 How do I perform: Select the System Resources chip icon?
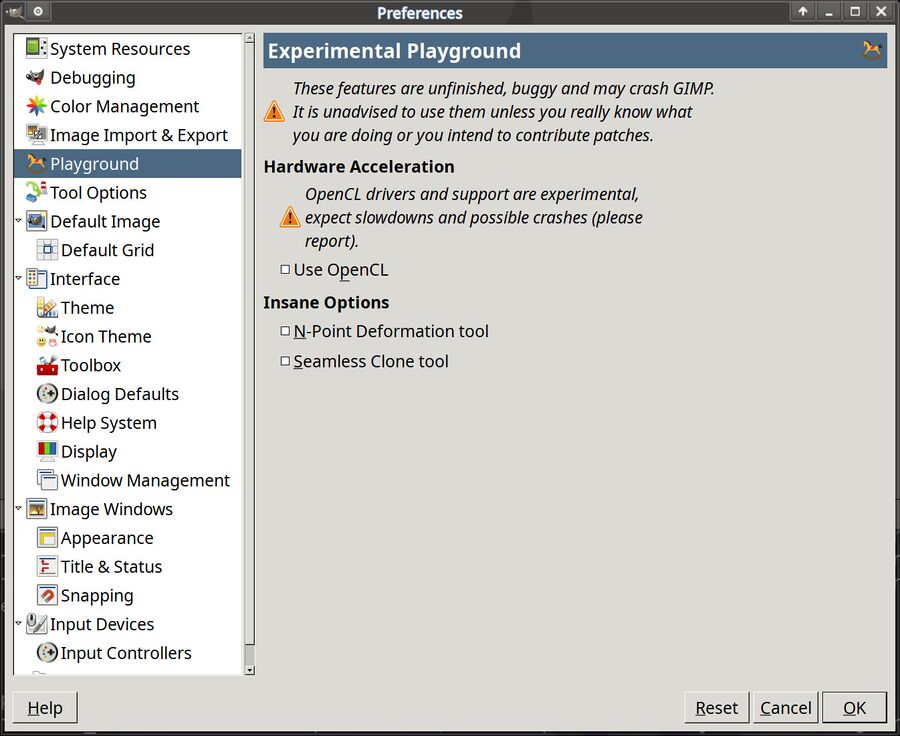click(36, 48)
